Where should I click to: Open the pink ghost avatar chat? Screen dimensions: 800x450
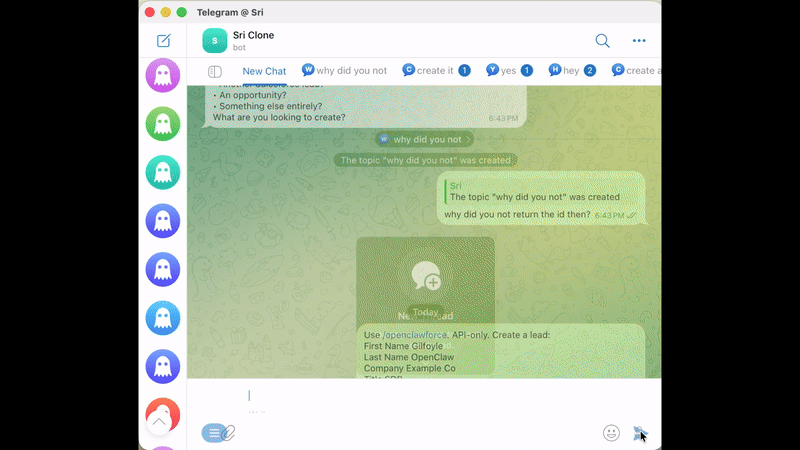tap(163, 76)
